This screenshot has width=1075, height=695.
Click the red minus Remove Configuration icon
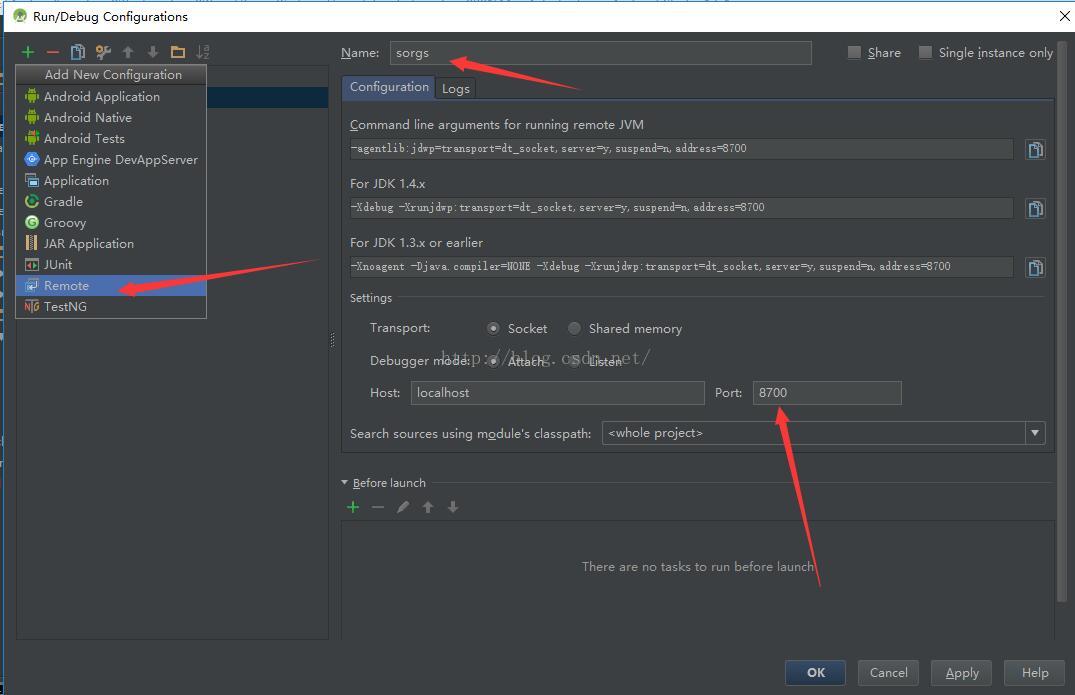tap(53, 52)
